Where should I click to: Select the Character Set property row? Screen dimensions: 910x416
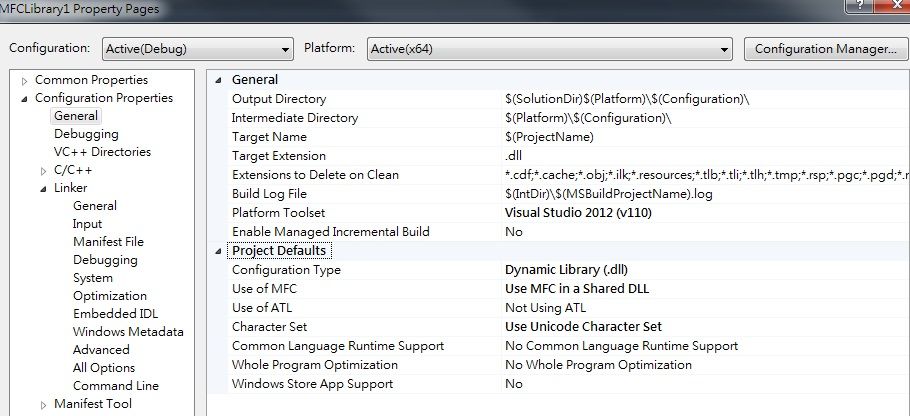tap(270, 327)
